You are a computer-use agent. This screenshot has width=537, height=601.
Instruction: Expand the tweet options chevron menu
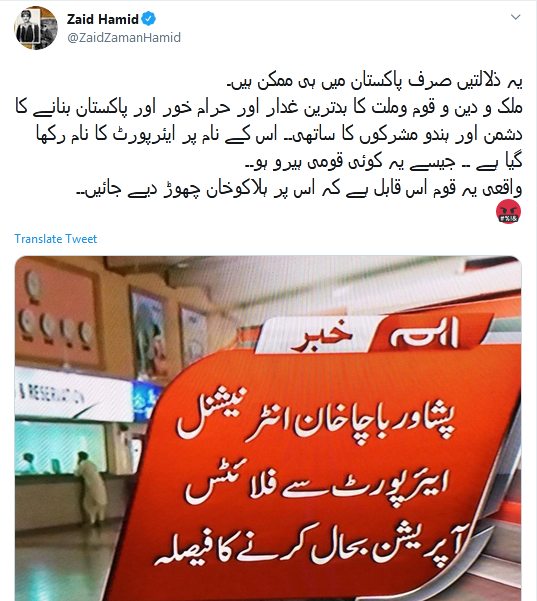tap(516, 17)
